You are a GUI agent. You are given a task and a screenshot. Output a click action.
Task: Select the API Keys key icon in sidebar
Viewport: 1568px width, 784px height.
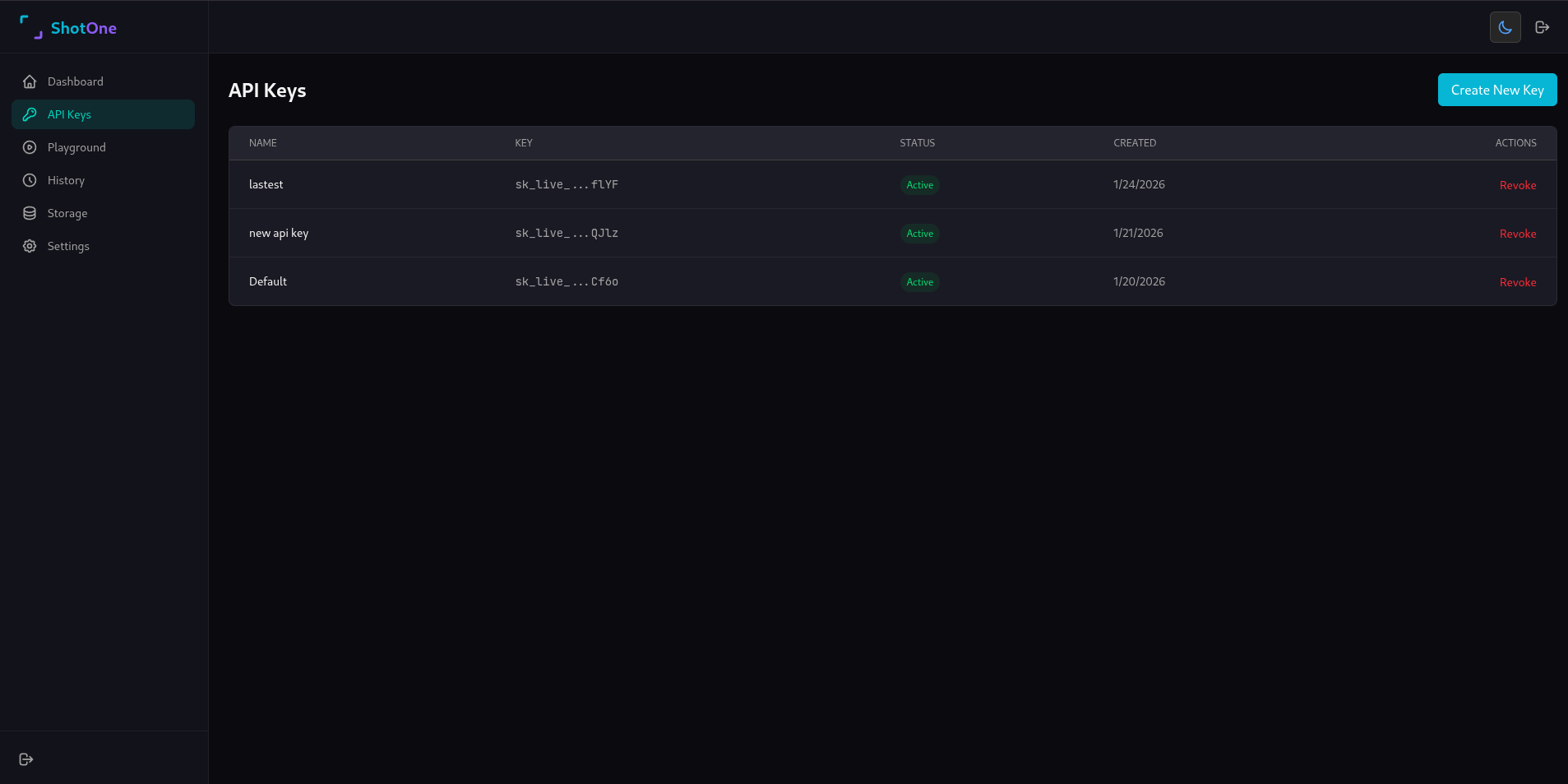[30, 114]
